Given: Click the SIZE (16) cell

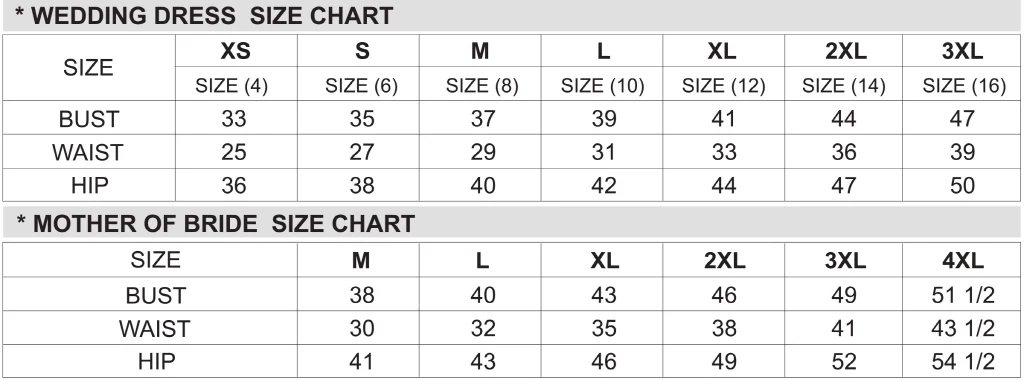Looking at the screenshot, I should 963,86.
